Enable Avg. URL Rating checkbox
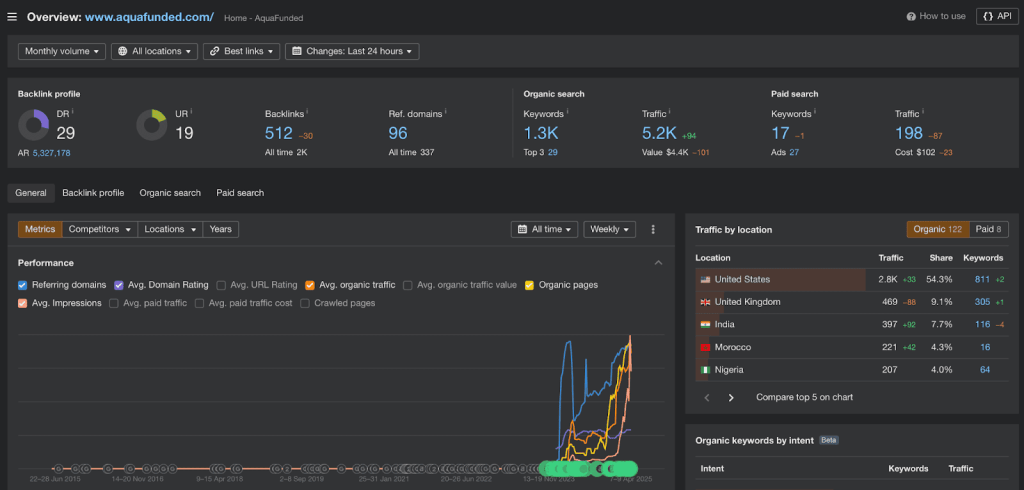 tap(221, 285)
